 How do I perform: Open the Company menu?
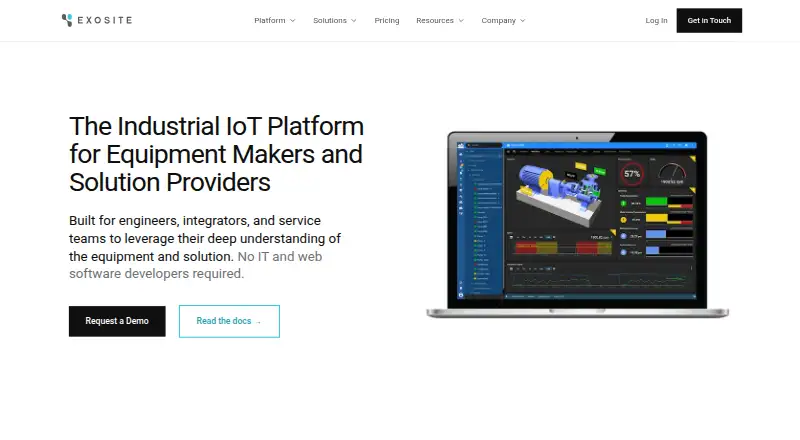click(498, 20)
